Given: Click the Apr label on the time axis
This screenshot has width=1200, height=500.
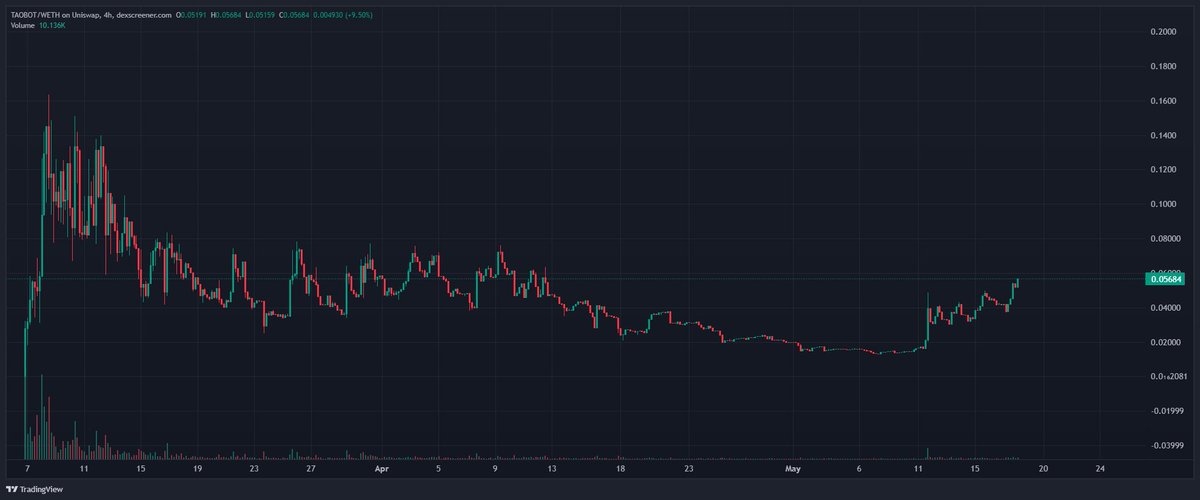Looking at the screenshot, I should pos(380,468).
